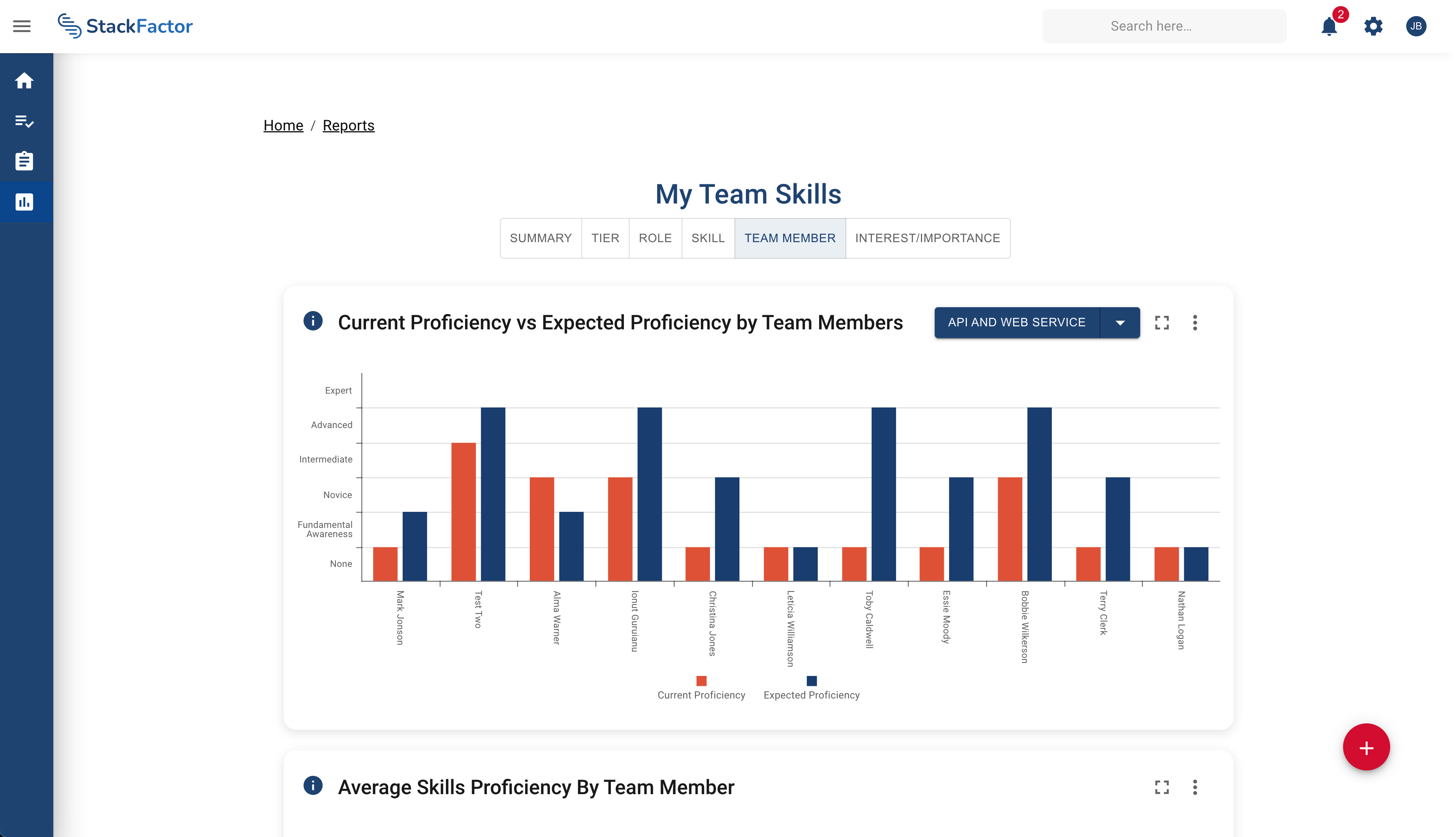Open the JB profile avatar

tap(1417, 26)
